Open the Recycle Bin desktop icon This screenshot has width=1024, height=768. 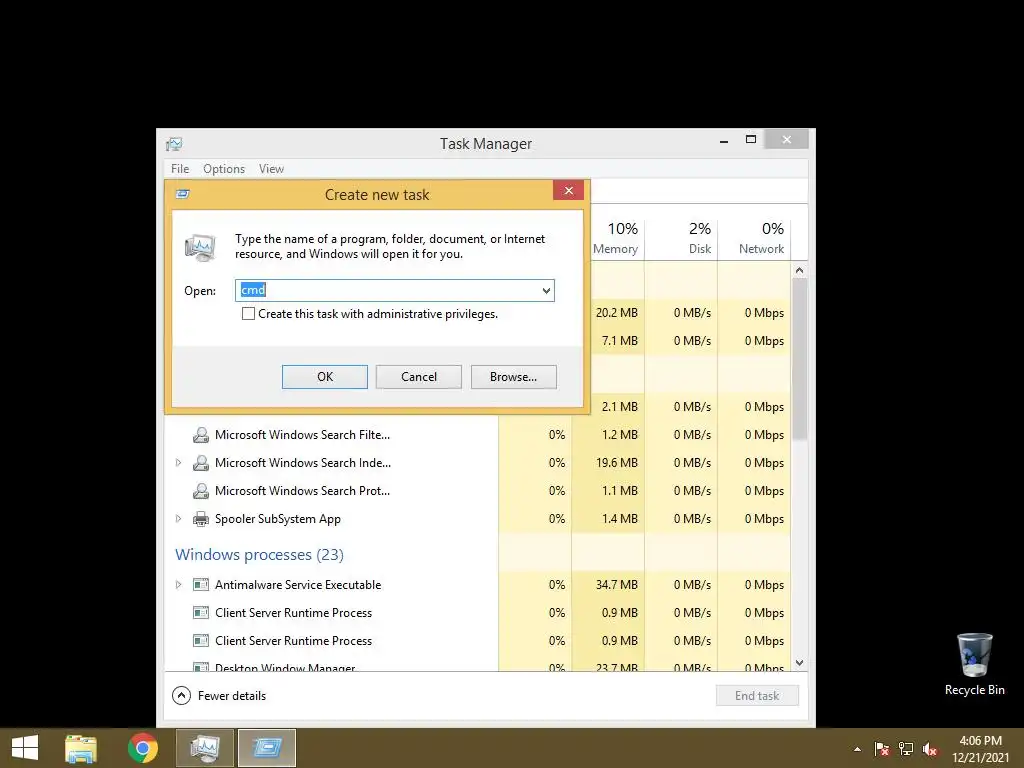click(974, 665)
